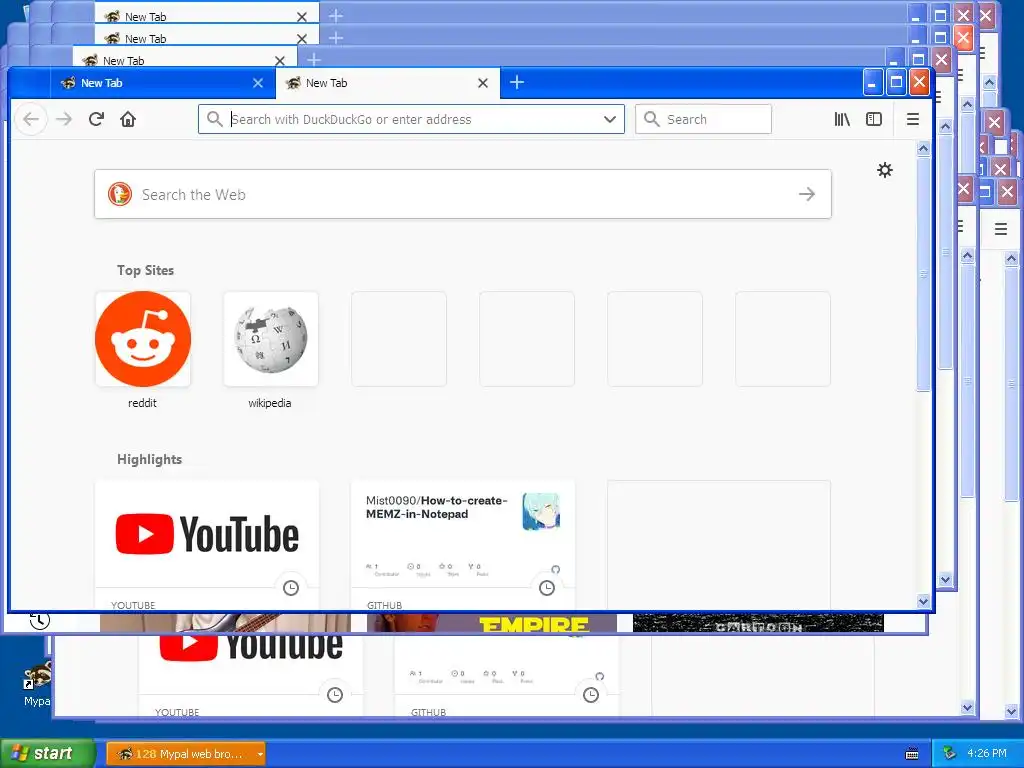The width and height of the screenshot is (1024, 768).
Task: Expand the taskbar Mypal group dropdown arrow
Action: [x=260, y=754]
